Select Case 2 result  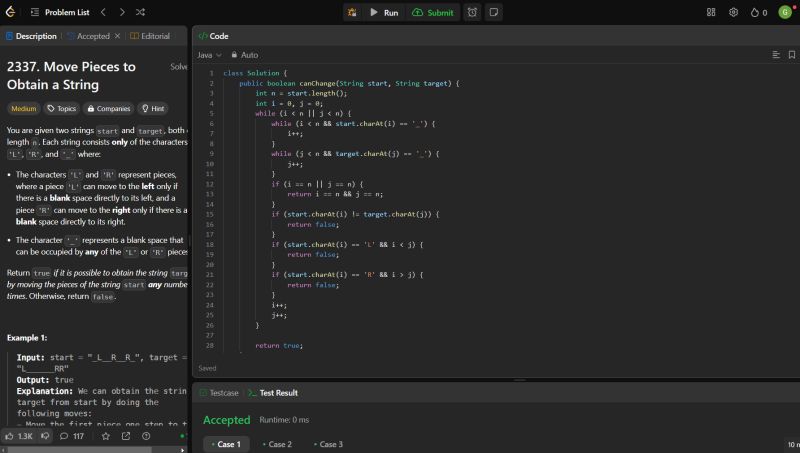click(x=277, y=444)
